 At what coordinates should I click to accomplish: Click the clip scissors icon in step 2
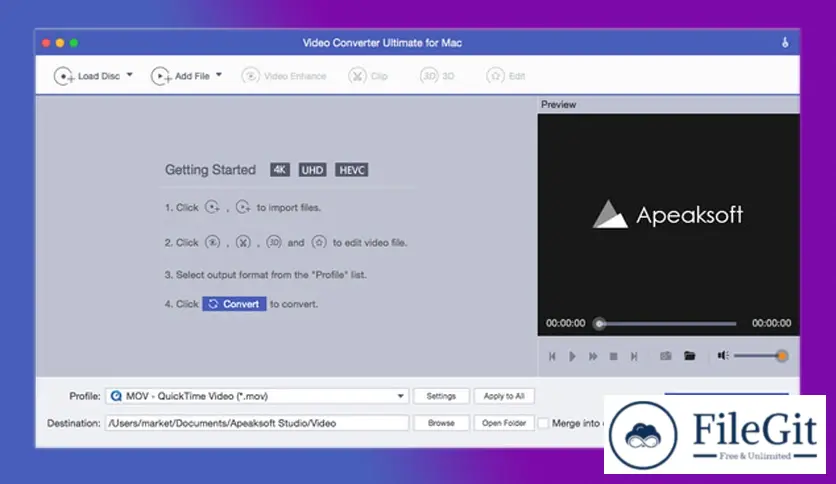[x=243, y=243]
